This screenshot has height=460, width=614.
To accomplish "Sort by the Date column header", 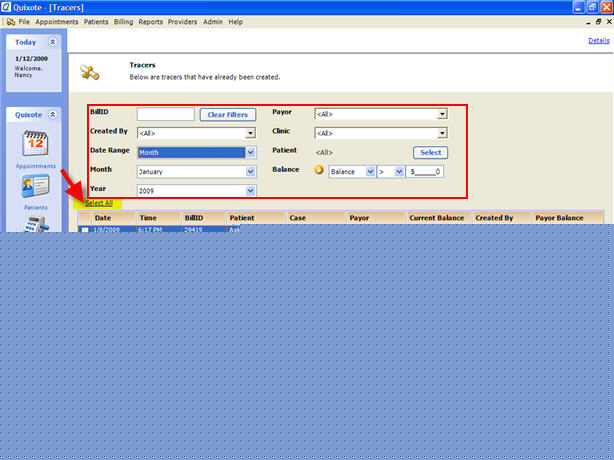I will click(x=114, y=218).
